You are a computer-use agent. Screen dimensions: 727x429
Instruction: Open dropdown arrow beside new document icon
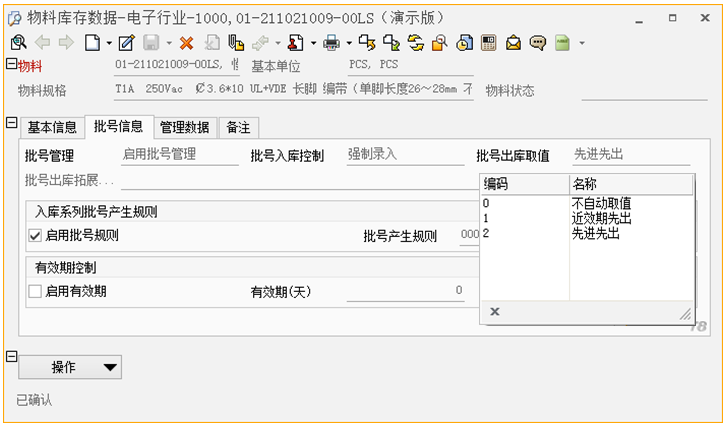(108, 43)
